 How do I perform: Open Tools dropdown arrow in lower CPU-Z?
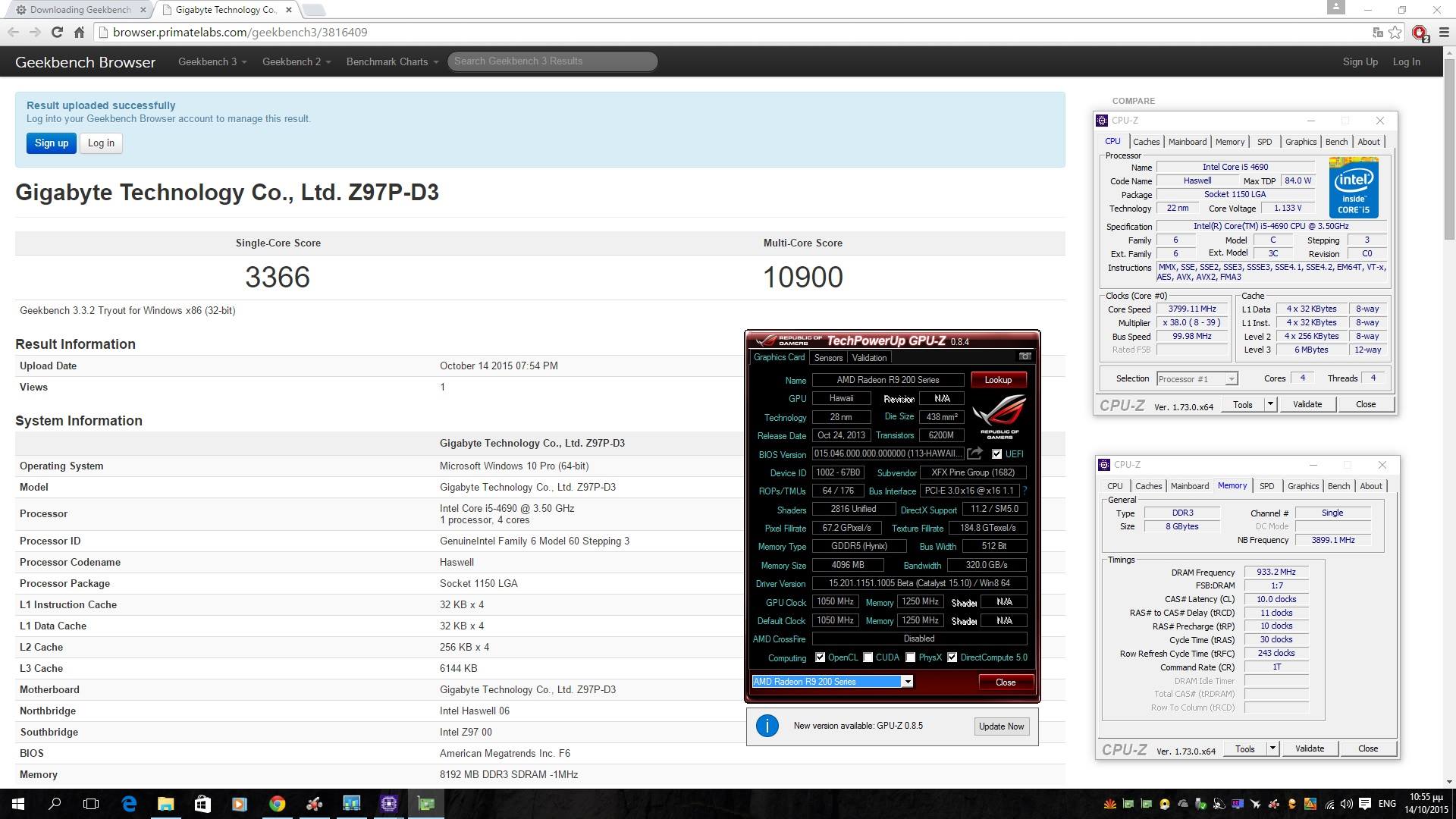coord(1272,748)
